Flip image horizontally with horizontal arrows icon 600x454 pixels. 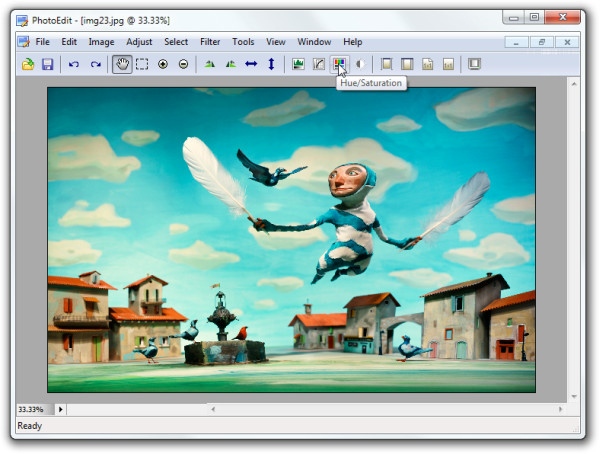coord(251,64)
